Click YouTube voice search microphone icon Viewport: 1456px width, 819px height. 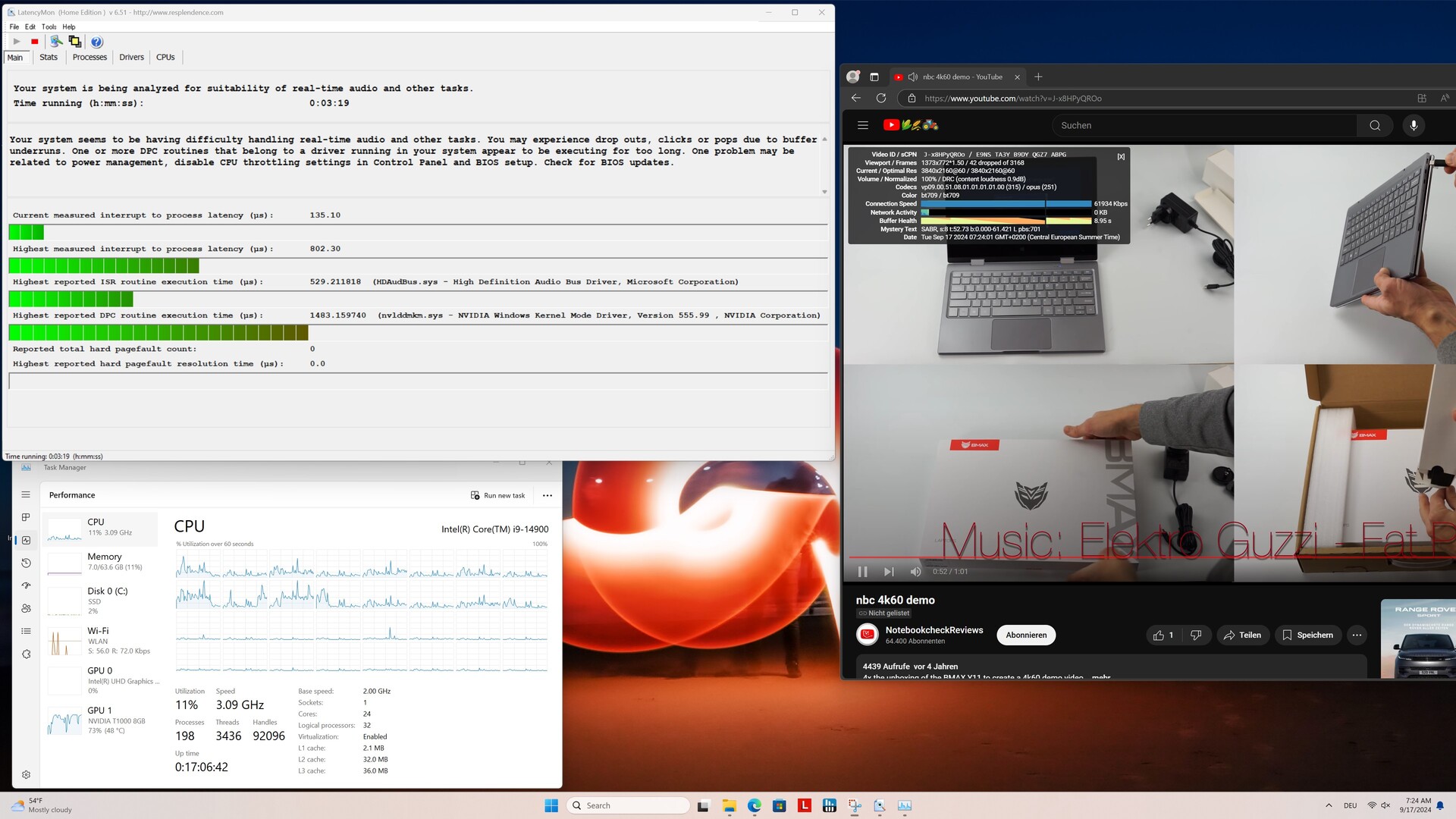[1414, 125]
